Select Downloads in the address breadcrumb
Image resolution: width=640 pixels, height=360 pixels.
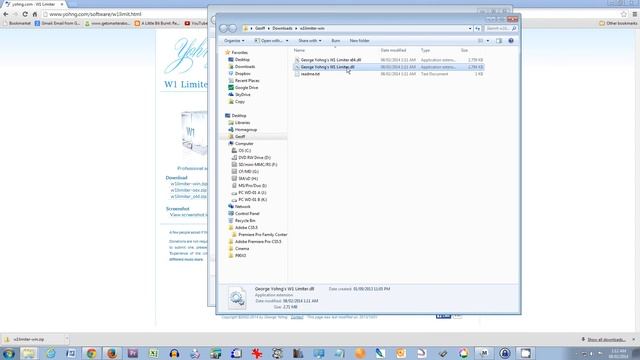(282, 28)
